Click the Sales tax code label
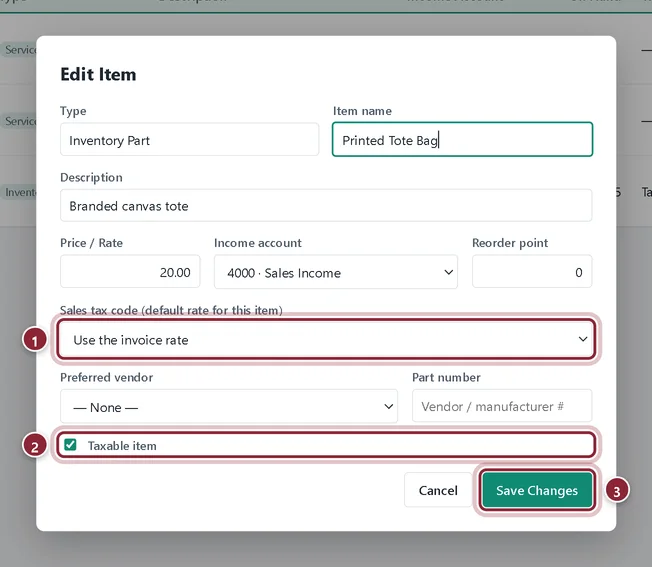 [x=171, y=310]
